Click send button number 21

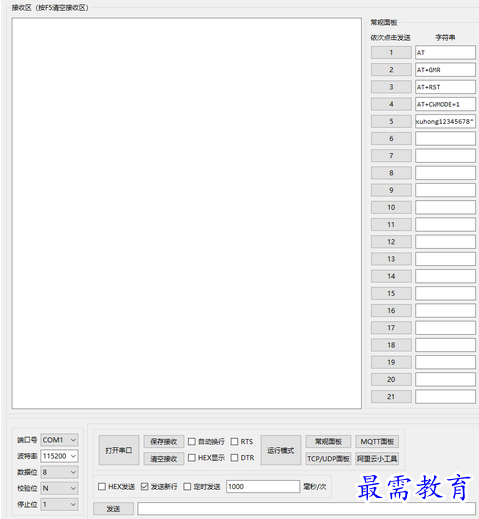391,396
